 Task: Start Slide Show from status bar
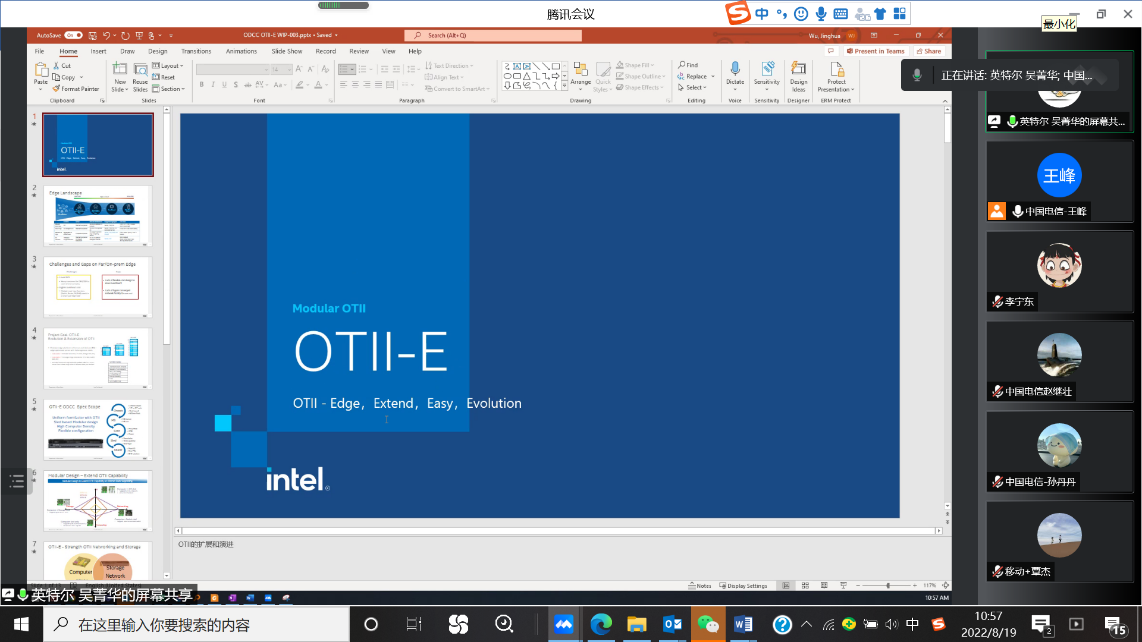[x=843, y=585]
